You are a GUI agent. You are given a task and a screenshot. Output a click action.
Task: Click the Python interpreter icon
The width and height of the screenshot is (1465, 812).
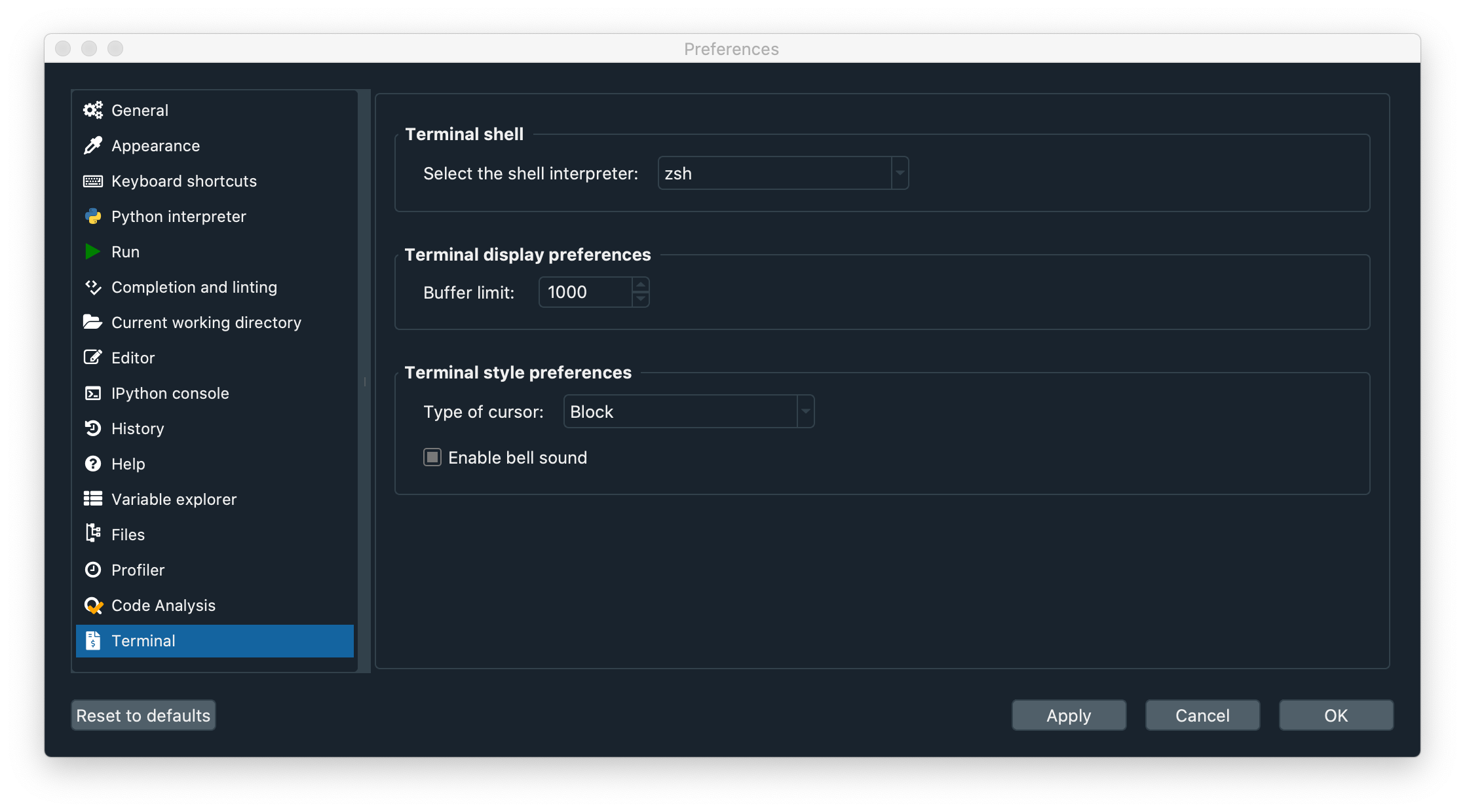pyautogui.click(x=94, y=216)
